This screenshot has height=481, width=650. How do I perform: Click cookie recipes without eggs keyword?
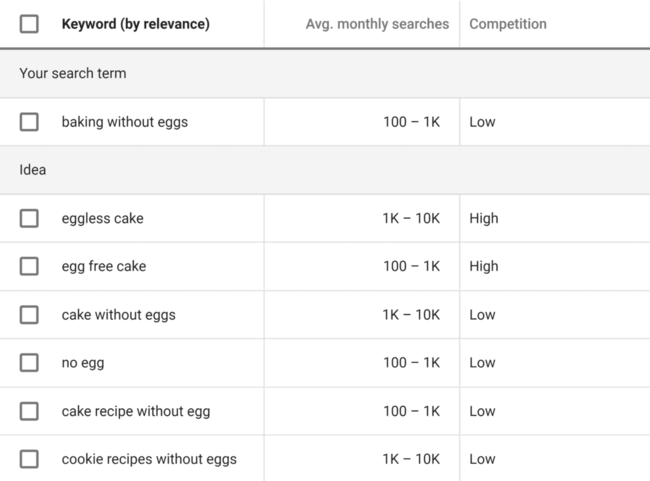149,459
